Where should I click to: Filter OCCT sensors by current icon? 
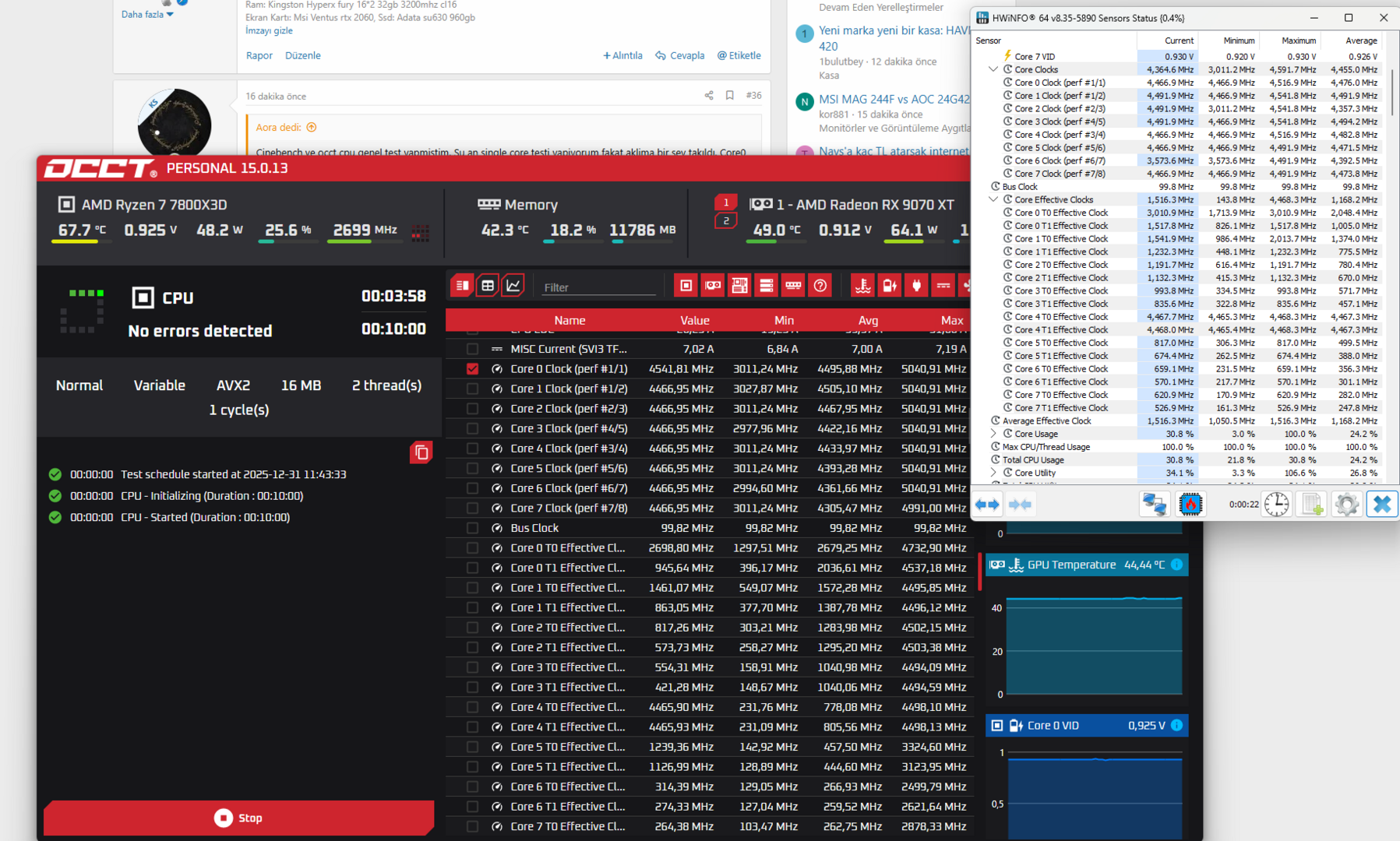click(943, 286)
